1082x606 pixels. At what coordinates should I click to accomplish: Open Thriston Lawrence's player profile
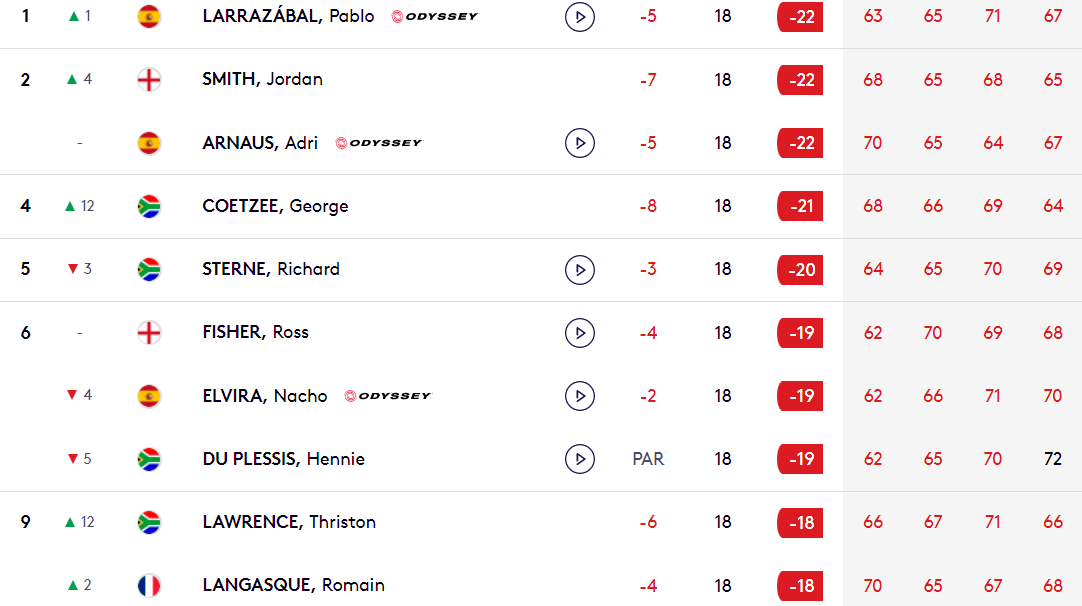[289, 522]
